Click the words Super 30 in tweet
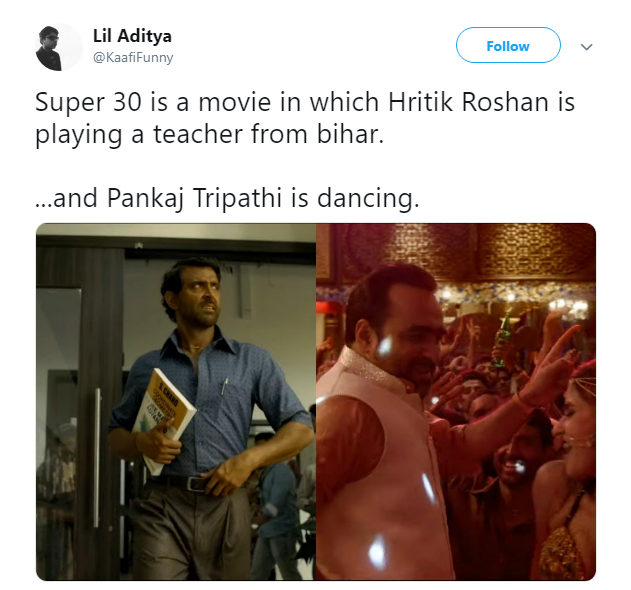Image resolution: width=631 pixels, height=590 pixels. click(x=89, y=102)
